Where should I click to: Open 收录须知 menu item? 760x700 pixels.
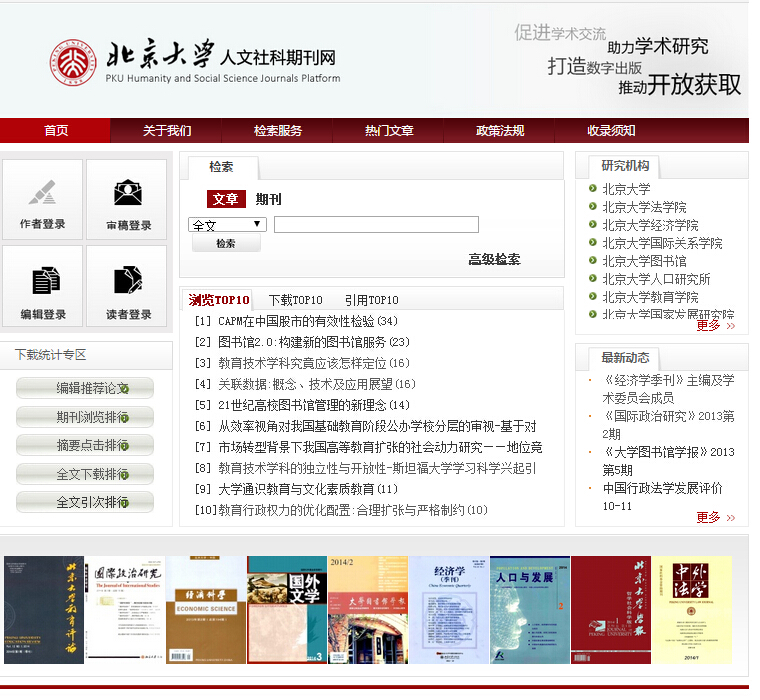tap(611, 130)
